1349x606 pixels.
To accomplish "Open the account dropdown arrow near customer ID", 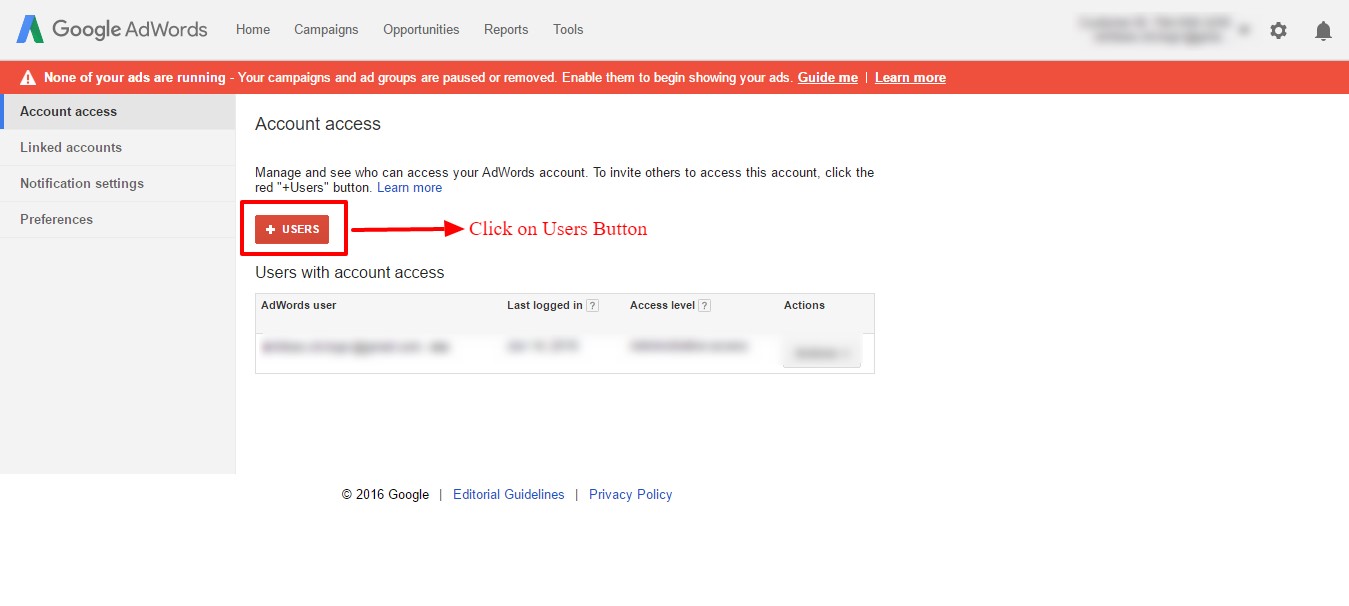I will (1243, 30).
